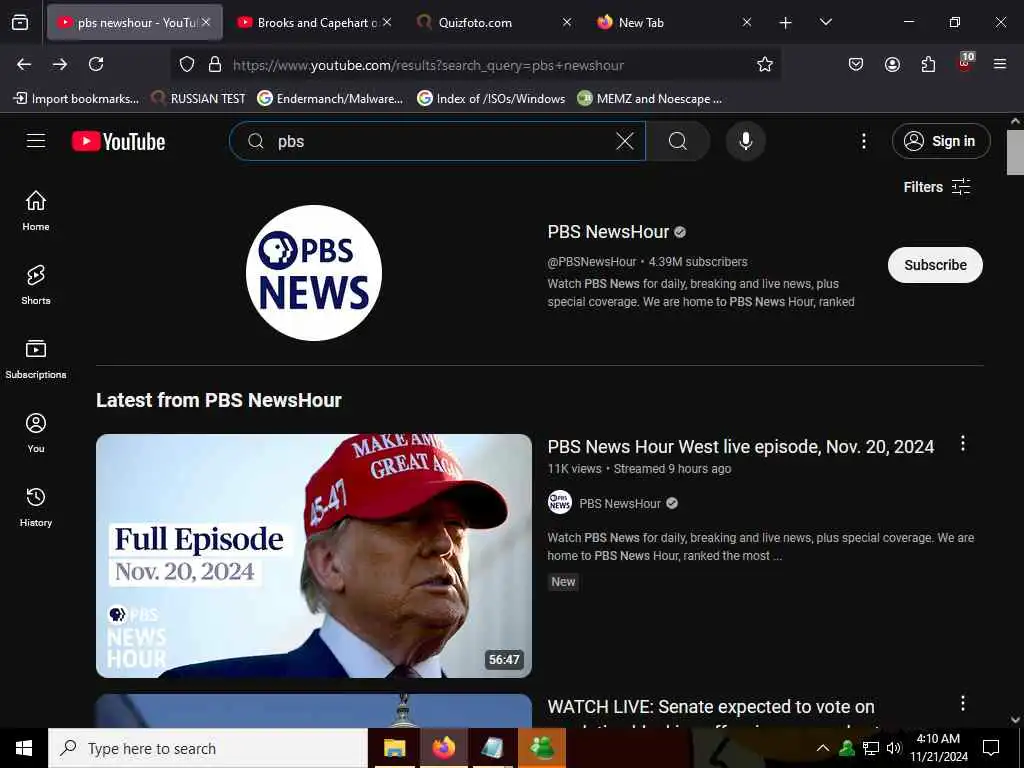The image size is (1024, 768).
Task: Open clock showing 4:10 AM
Action: tap(939, 748)
